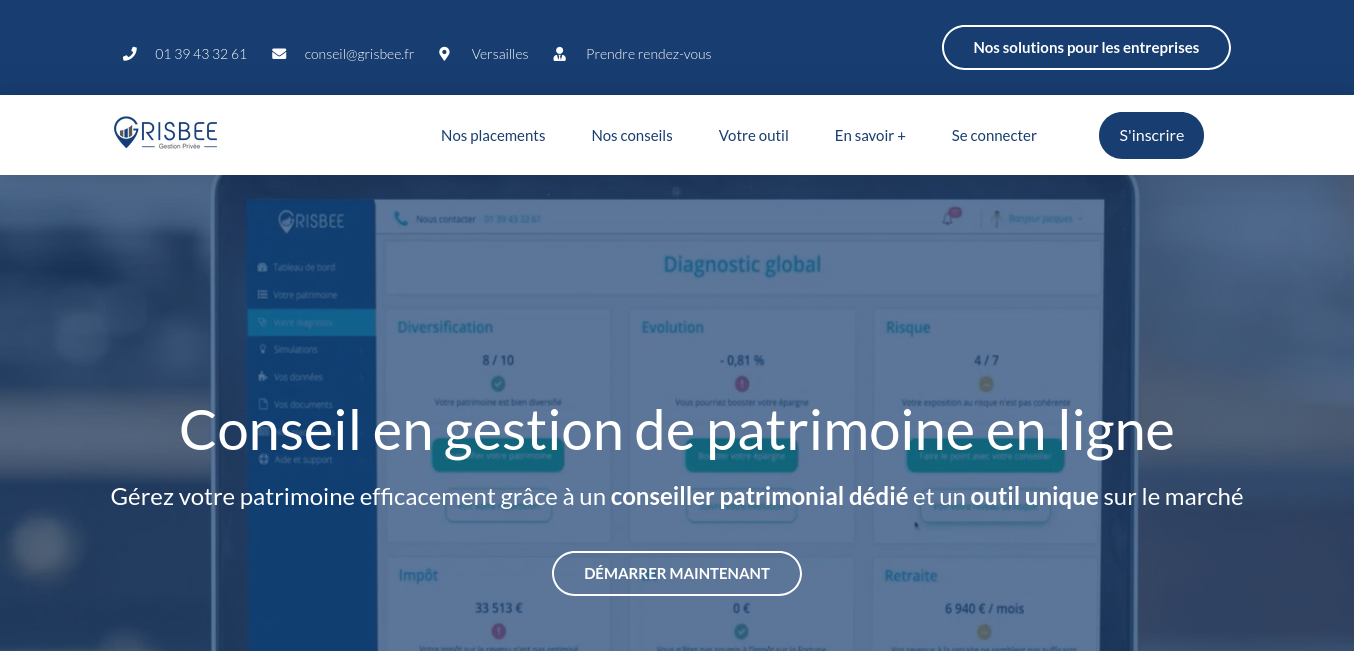Image resolution: width=1366 pixels, height=651 pixels.
Task: Click the envelope email icon
Action: coord(279,54)
